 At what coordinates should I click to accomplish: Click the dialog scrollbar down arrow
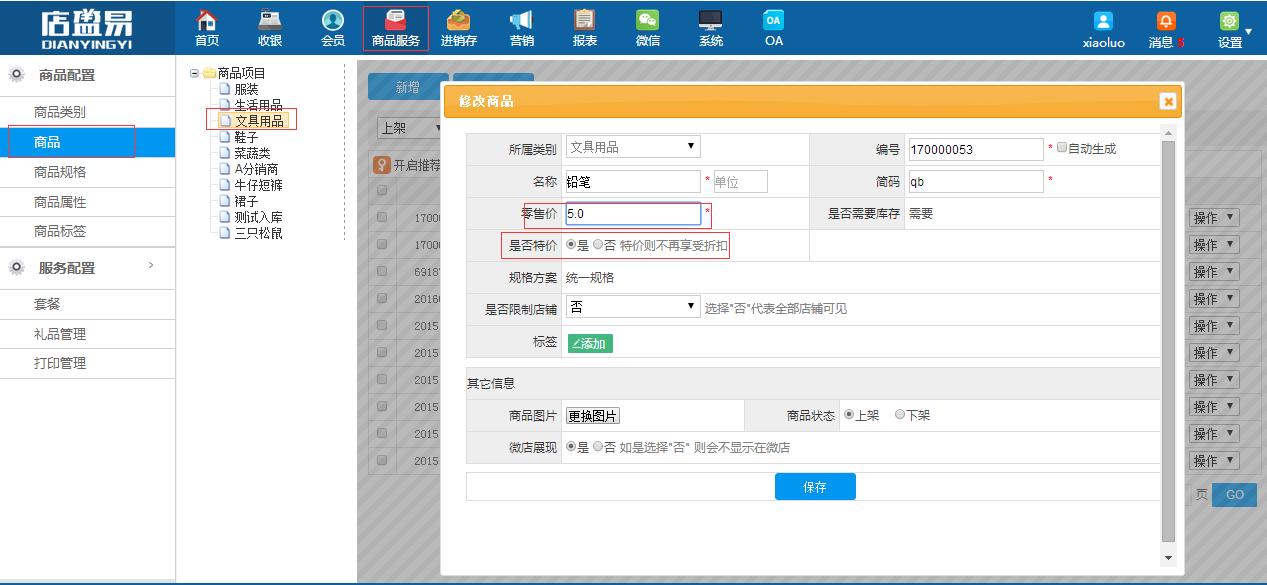coord(1168,557)
